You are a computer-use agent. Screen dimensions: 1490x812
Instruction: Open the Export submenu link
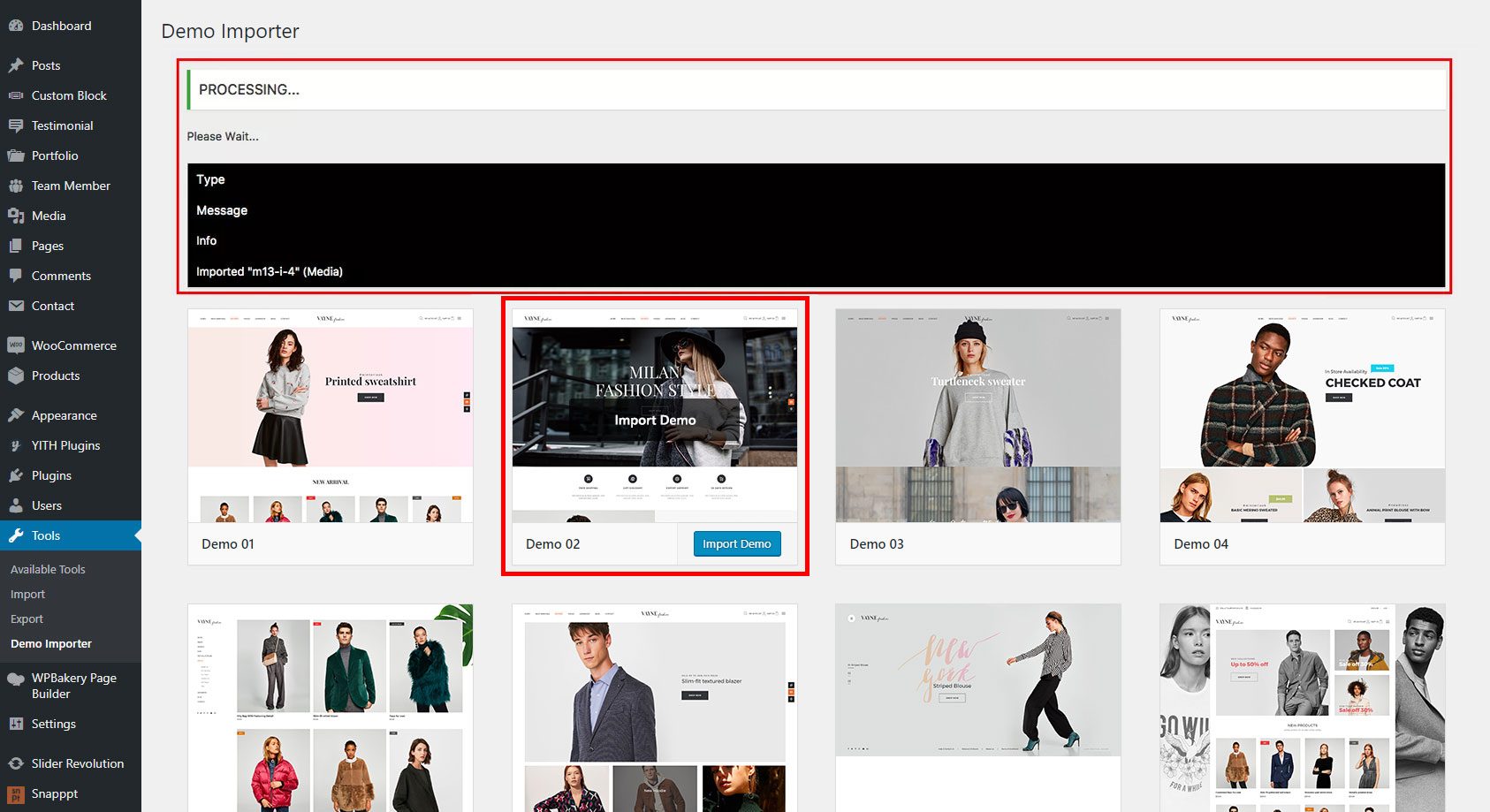pos(27,618)
